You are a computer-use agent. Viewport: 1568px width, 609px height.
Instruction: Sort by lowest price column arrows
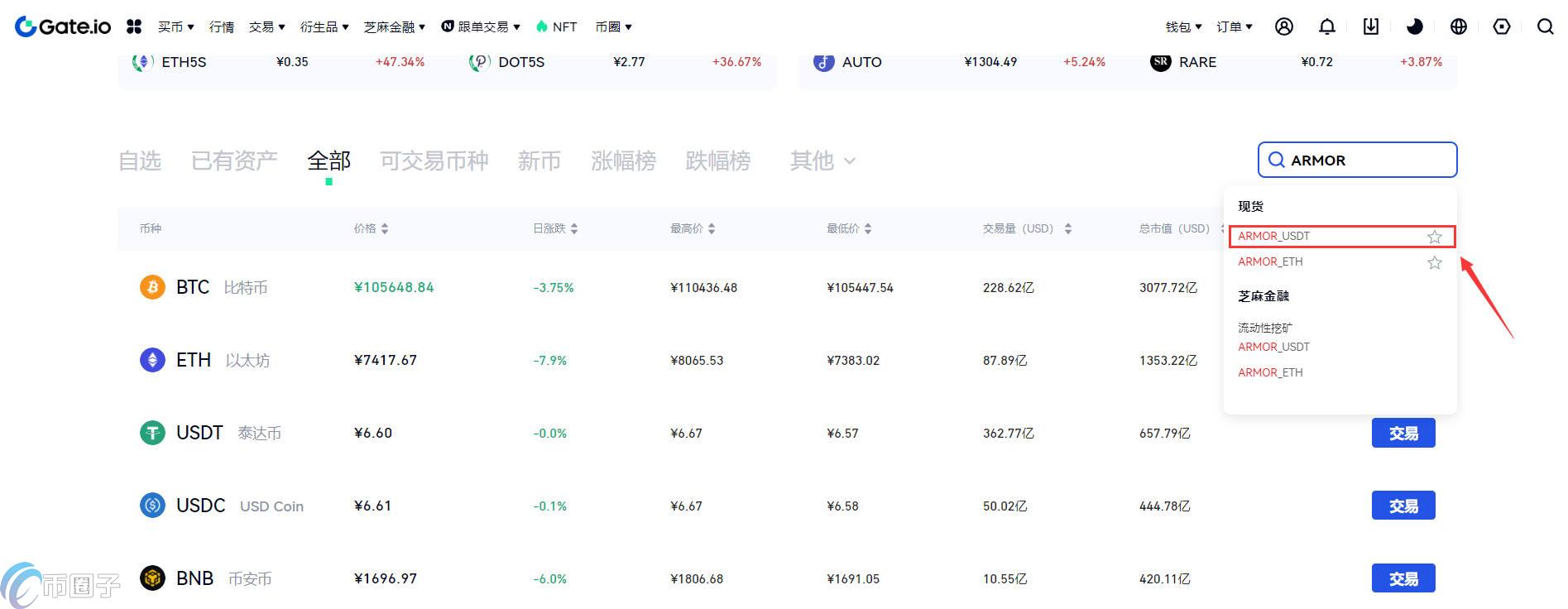868,228
